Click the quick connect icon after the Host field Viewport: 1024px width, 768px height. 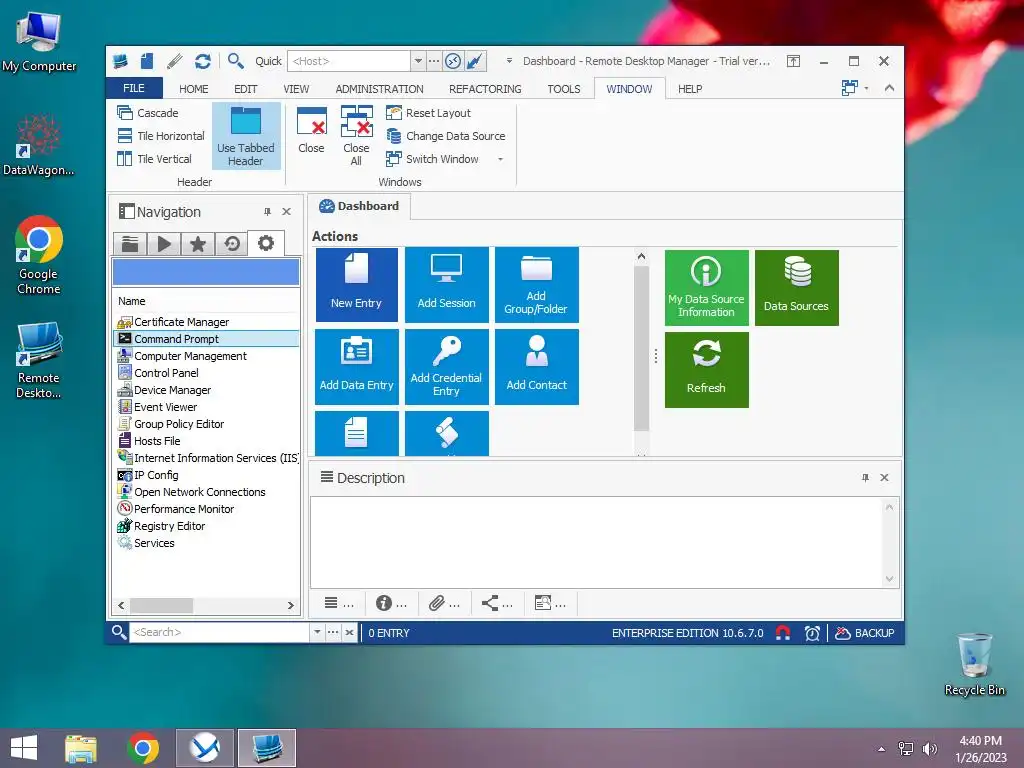(453, 61)
